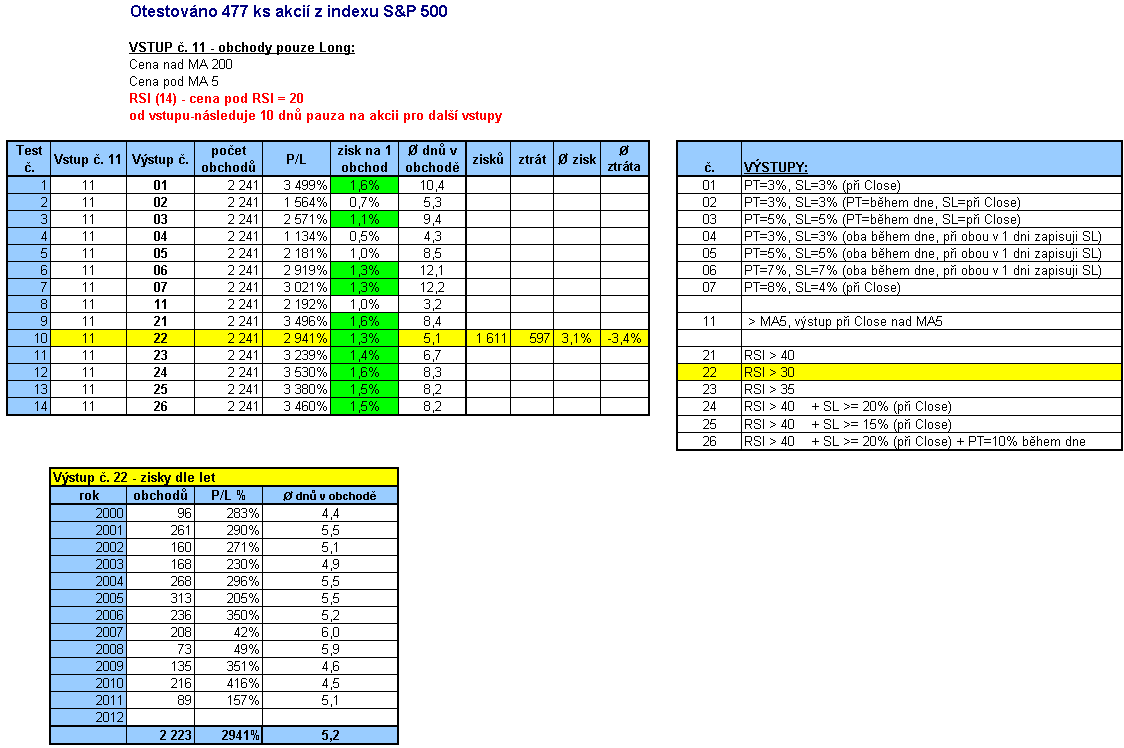
Task: Select P/L cell '3 499%'
Action: (x=296, y=185)
